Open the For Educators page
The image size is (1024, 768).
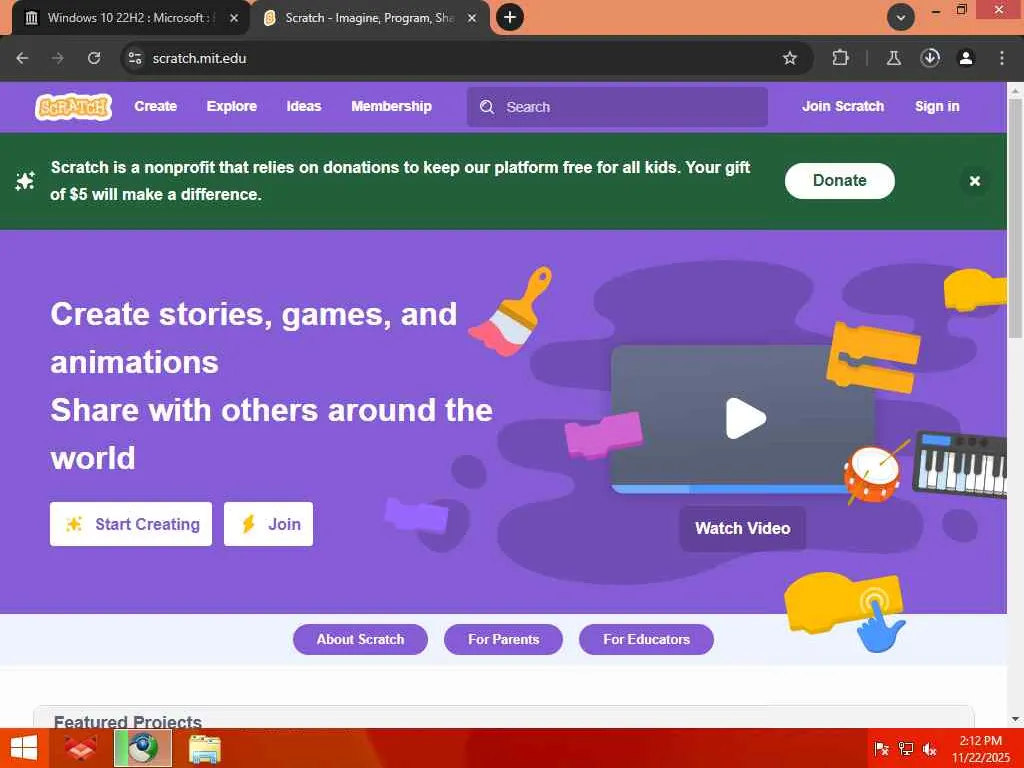(x=646, y=639)
